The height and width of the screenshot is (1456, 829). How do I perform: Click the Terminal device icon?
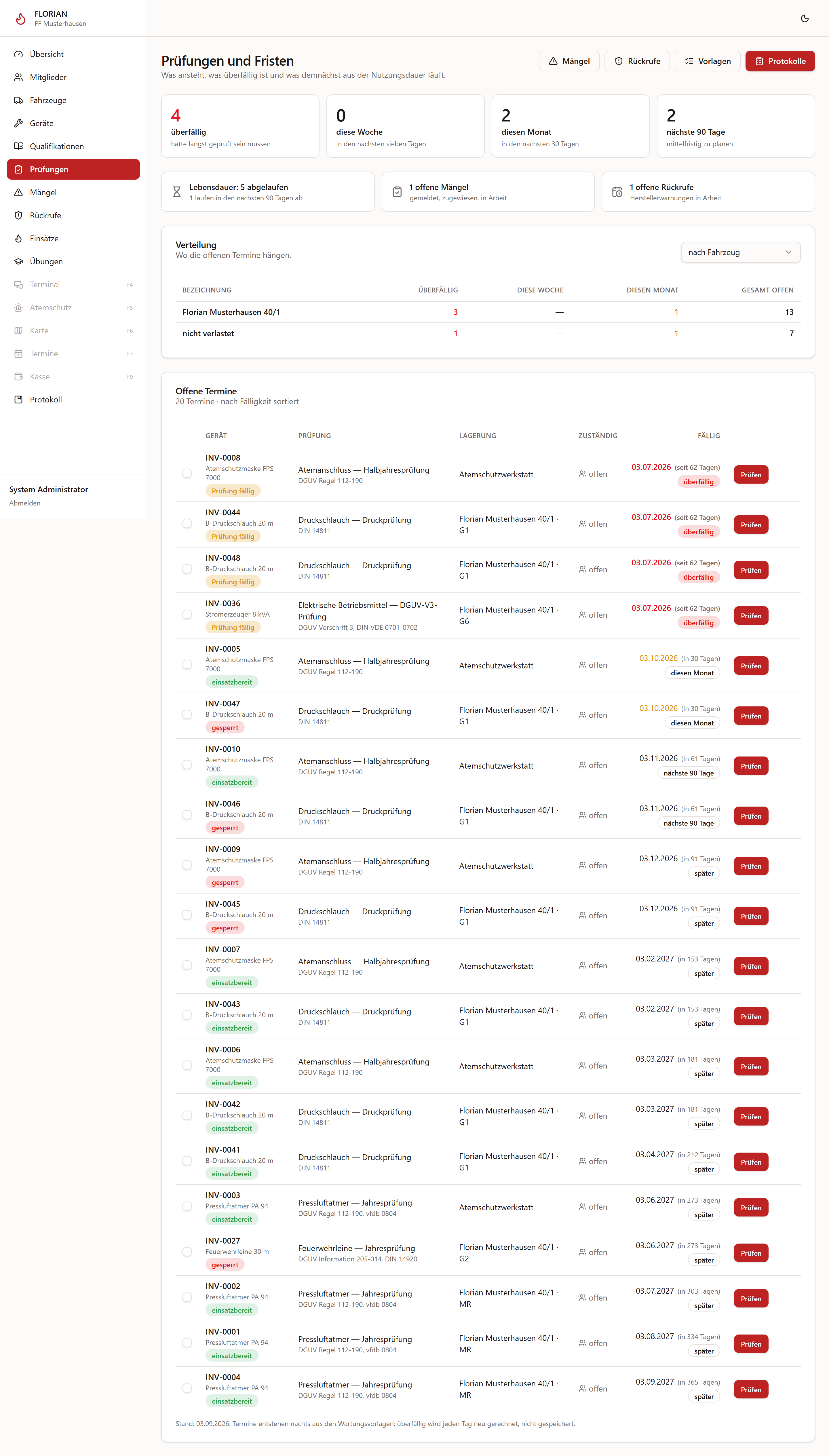[18, 285]
